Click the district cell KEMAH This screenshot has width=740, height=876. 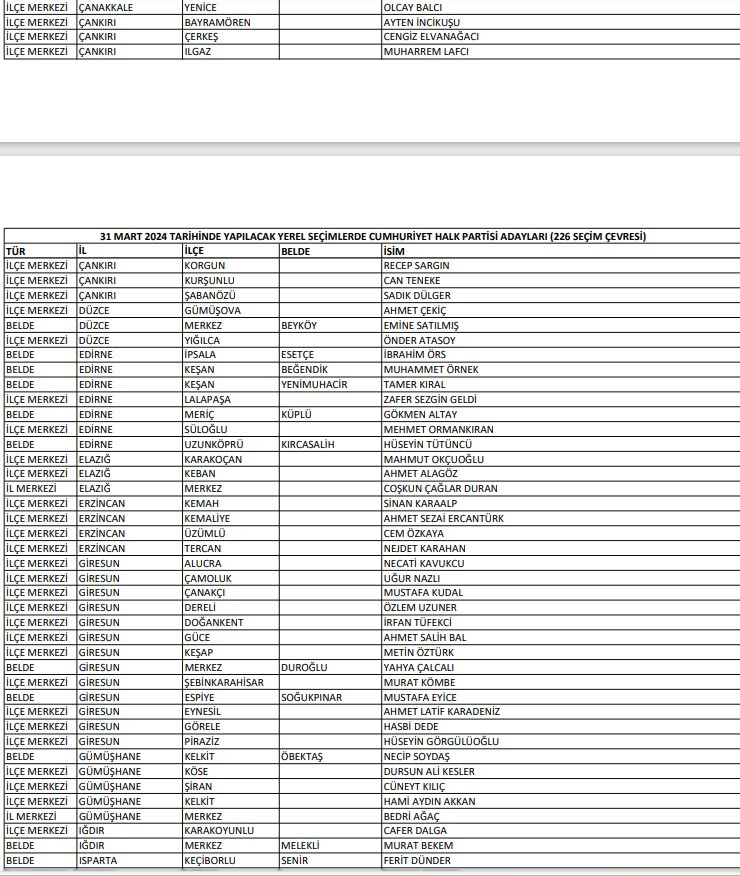(201, 503)
